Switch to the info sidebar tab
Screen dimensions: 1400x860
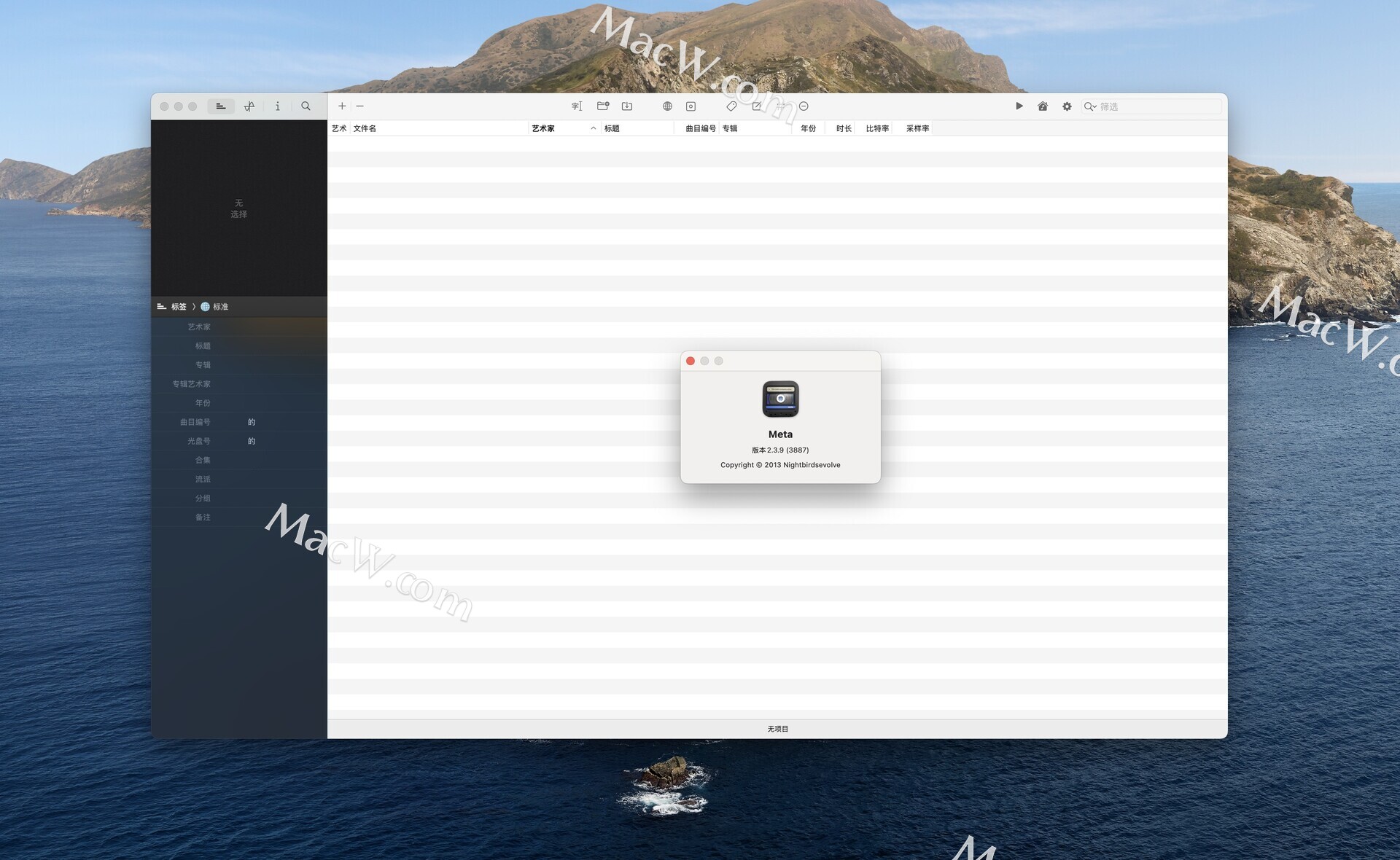(x=278, y=106)
